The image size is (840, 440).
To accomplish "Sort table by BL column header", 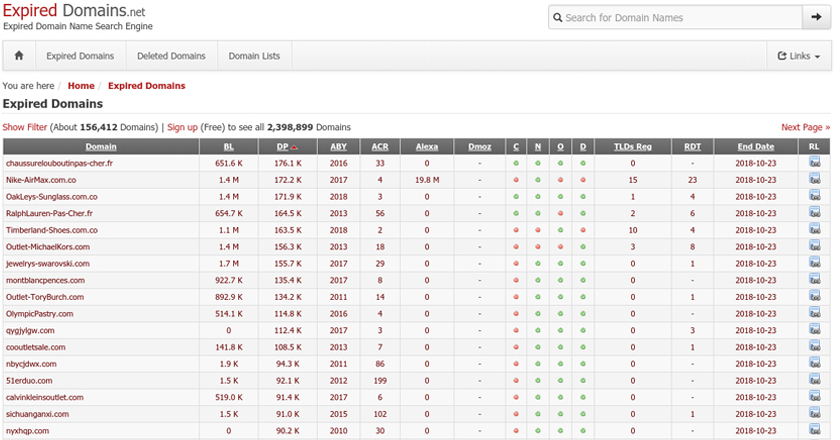I will pos(229,146).
